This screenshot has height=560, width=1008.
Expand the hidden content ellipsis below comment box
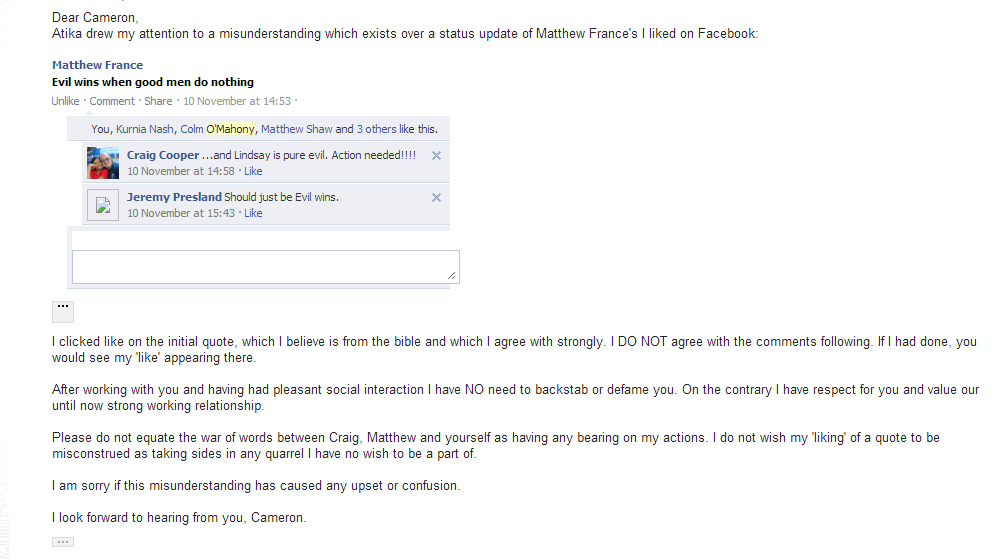point(62,310)
